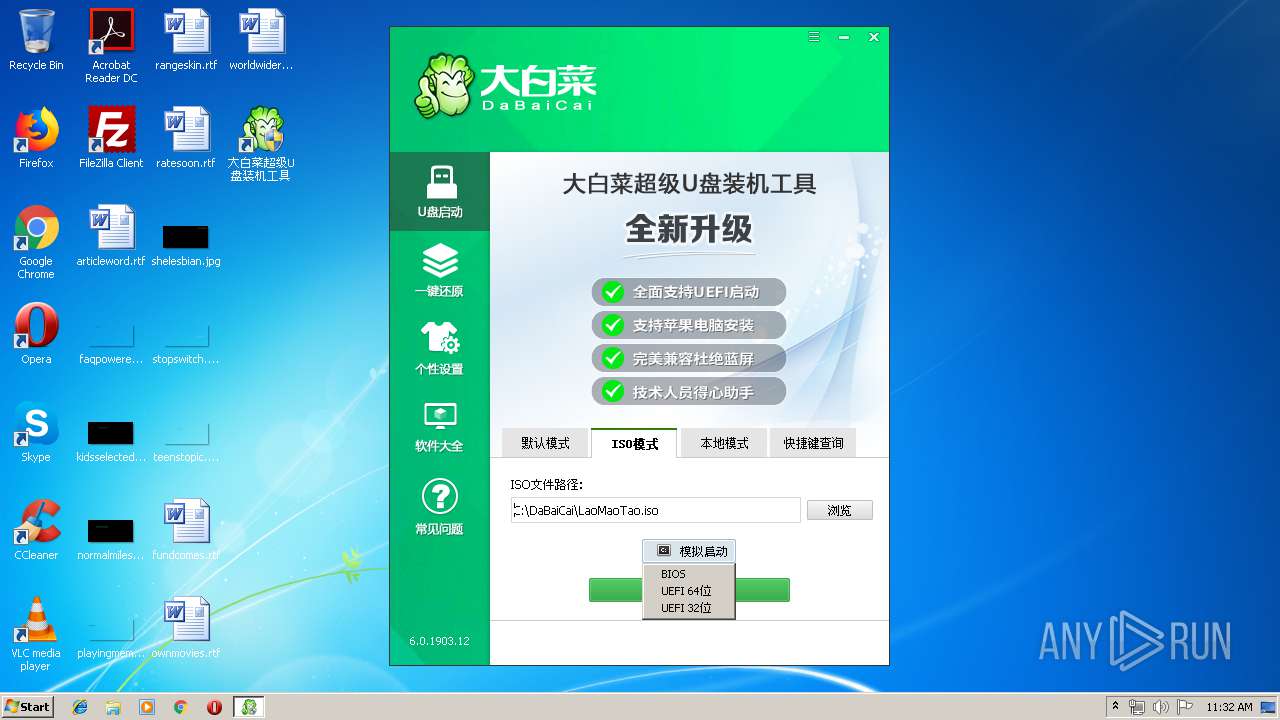Open the Action Center flag icon
Screen dimensions: 1280x720
point(1185,707)
